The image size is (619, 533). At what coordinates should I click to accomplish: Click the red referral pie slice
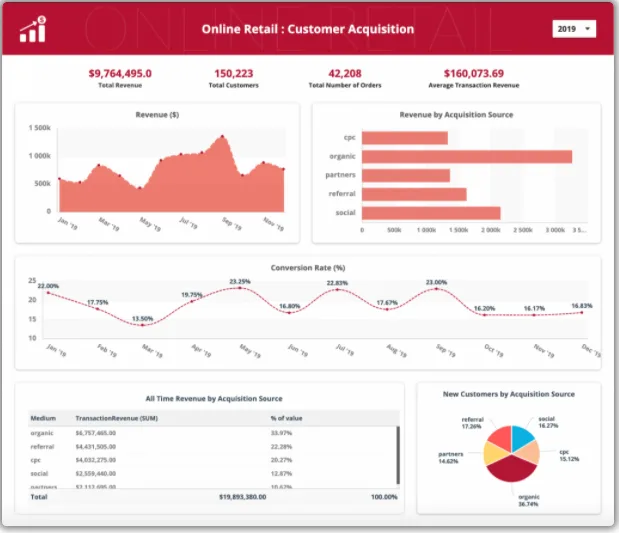(501, 437)
